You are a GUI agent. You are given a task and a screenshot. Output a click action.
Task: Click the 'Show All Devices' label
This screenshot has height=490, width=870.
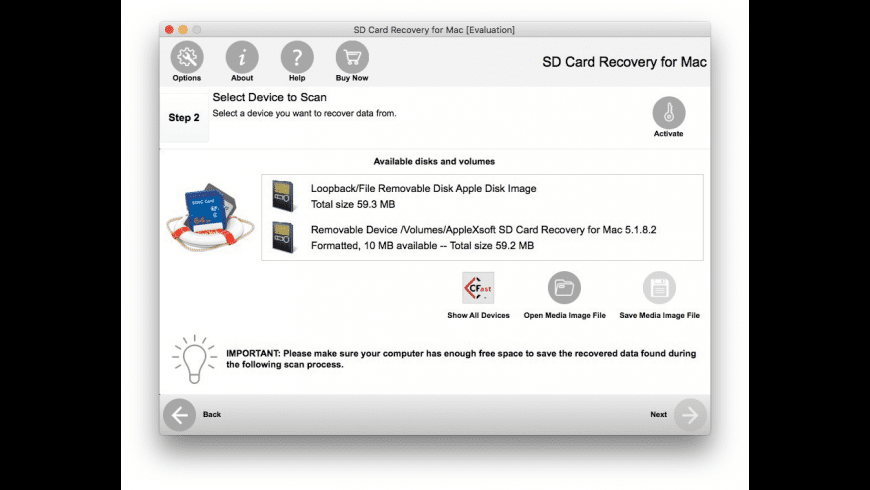(478, 315)
